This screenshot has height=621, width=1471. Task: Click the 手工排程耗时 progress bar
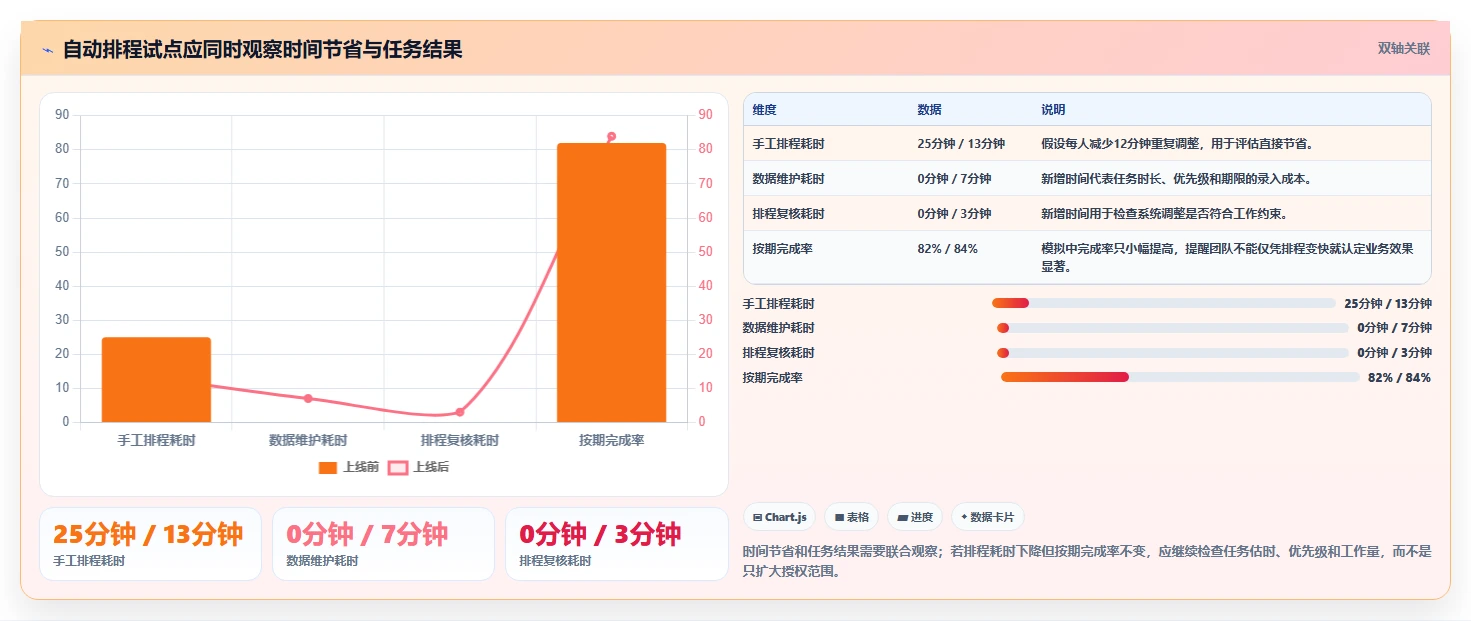[1164, 303]
